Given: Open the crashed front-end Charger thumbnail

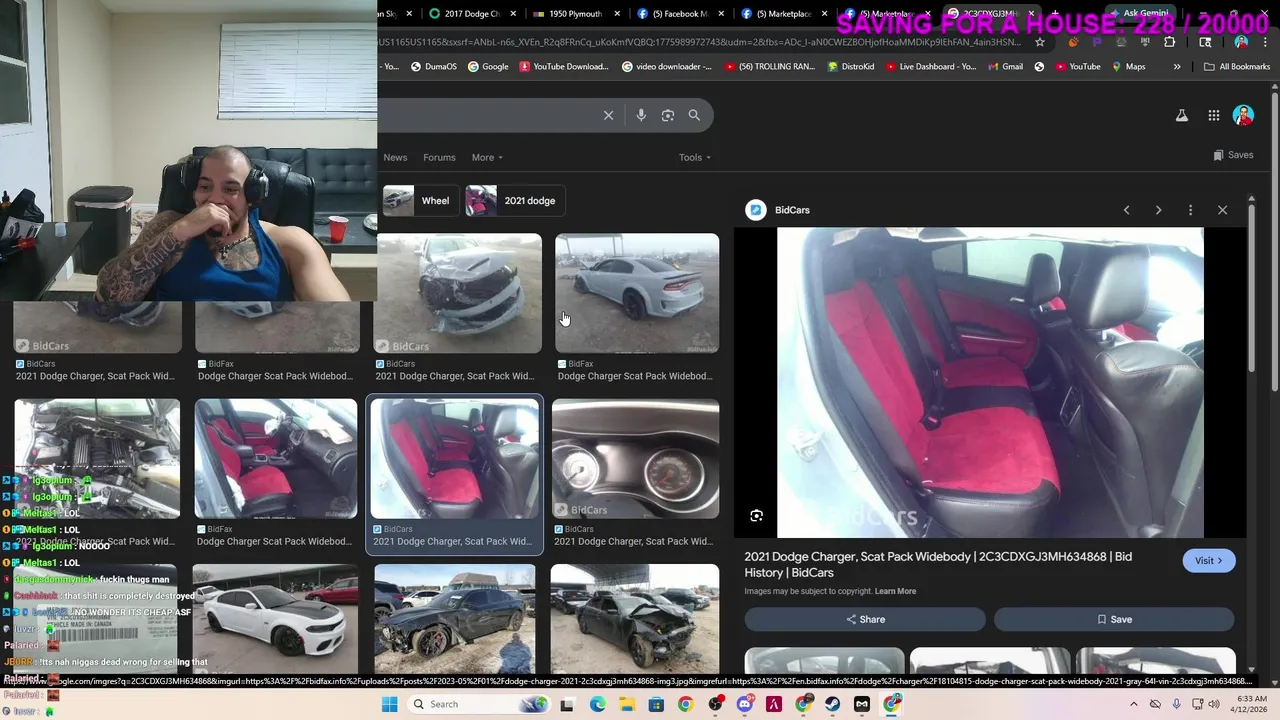Looking at the screenshot, I should point(458,294).
